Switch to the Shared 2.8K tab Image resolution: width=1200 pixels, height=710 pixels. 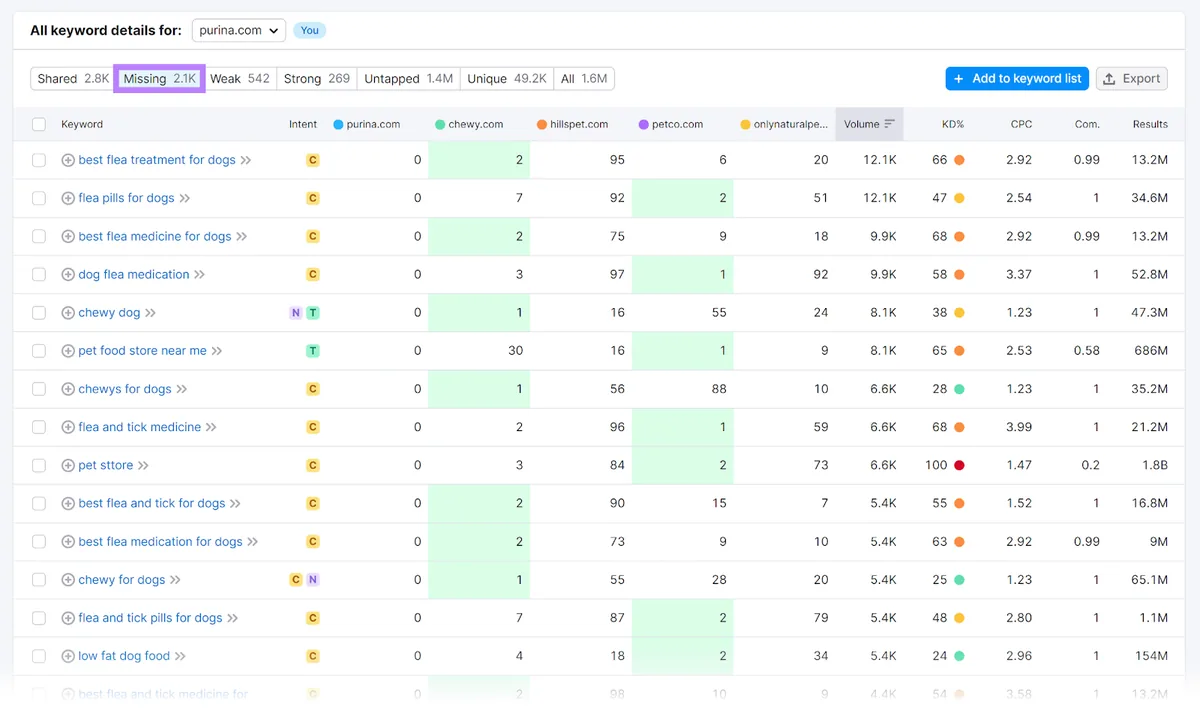pos(72,79)
